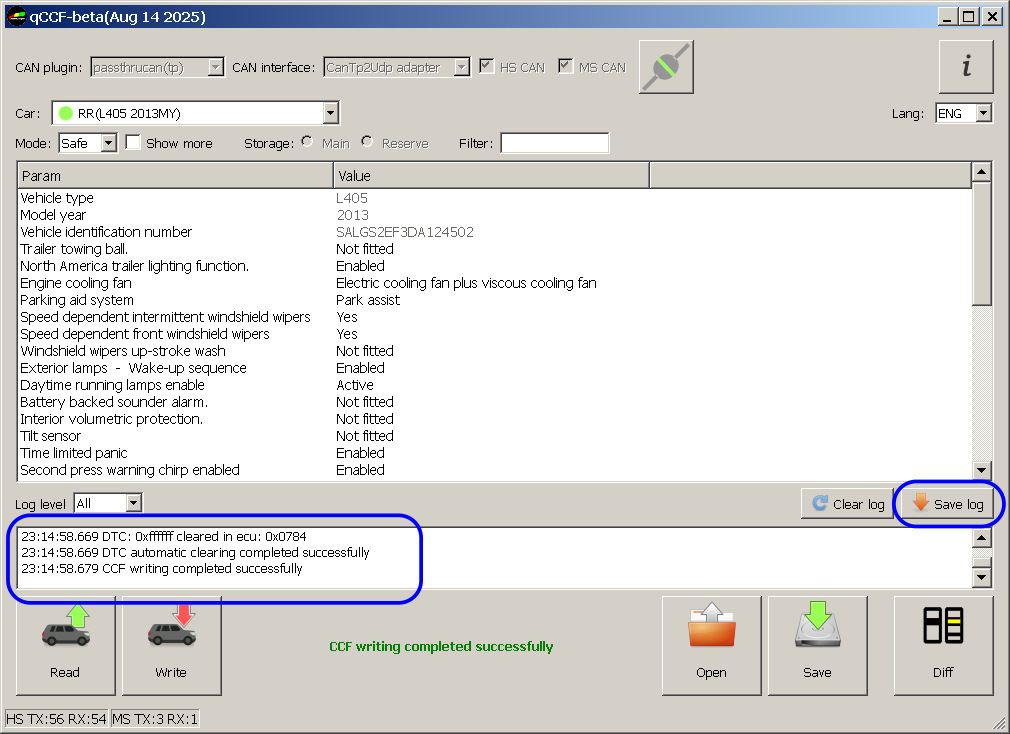Select the Trailer towing ball row
Viewport: 1010px width, 734px height.
[495, 249]
